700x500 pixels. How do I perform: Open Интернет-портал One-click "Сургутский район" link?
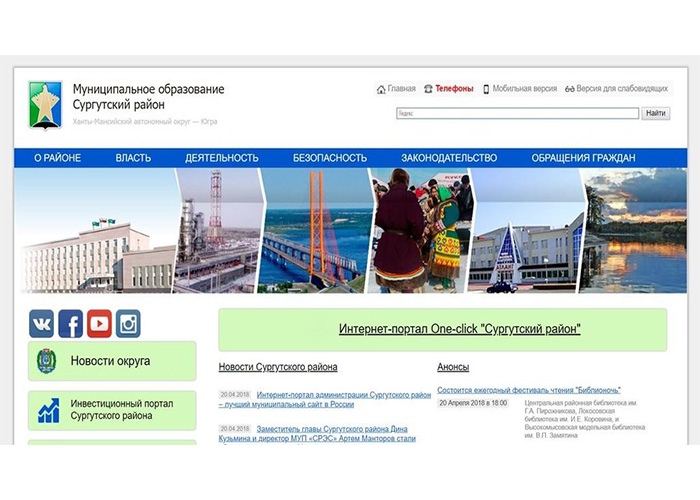pos(460,329)
